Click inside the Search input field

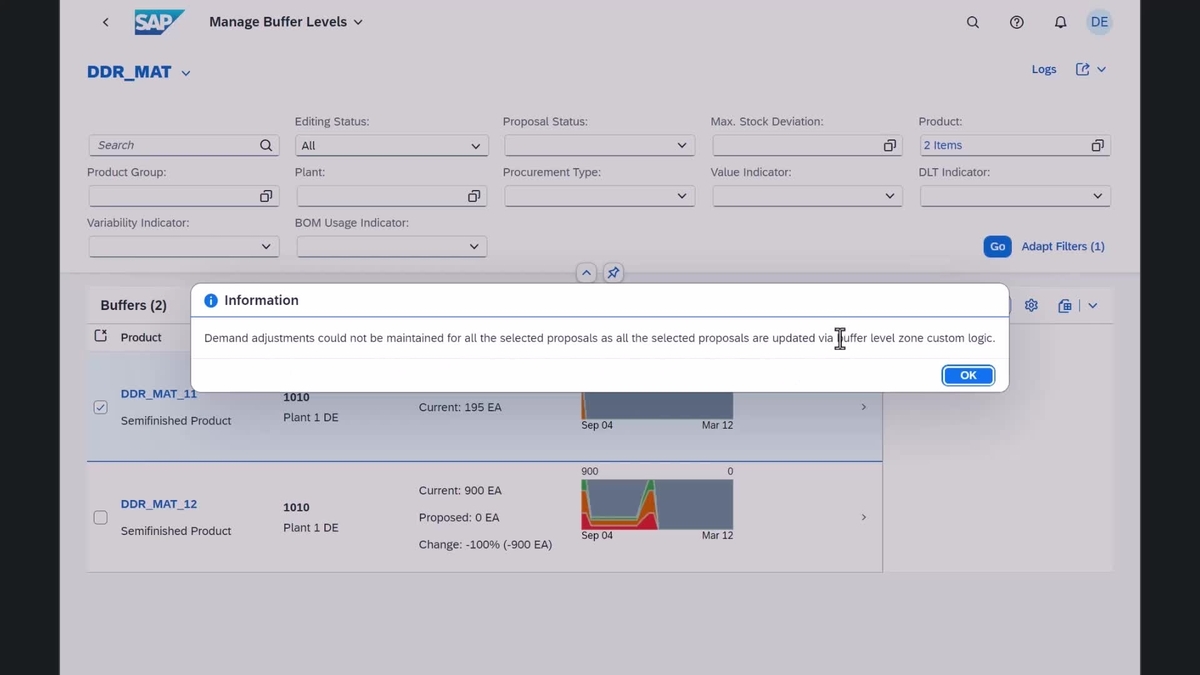coord(170,145)
